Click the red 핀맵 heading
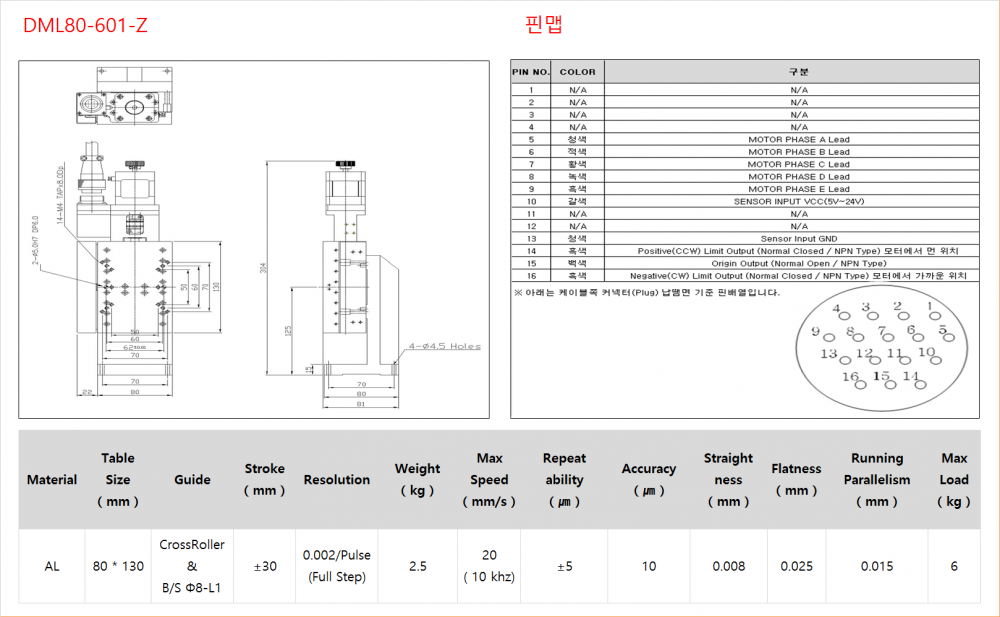The height and width of the screenshot is (617, 1000). coord(543,25)
